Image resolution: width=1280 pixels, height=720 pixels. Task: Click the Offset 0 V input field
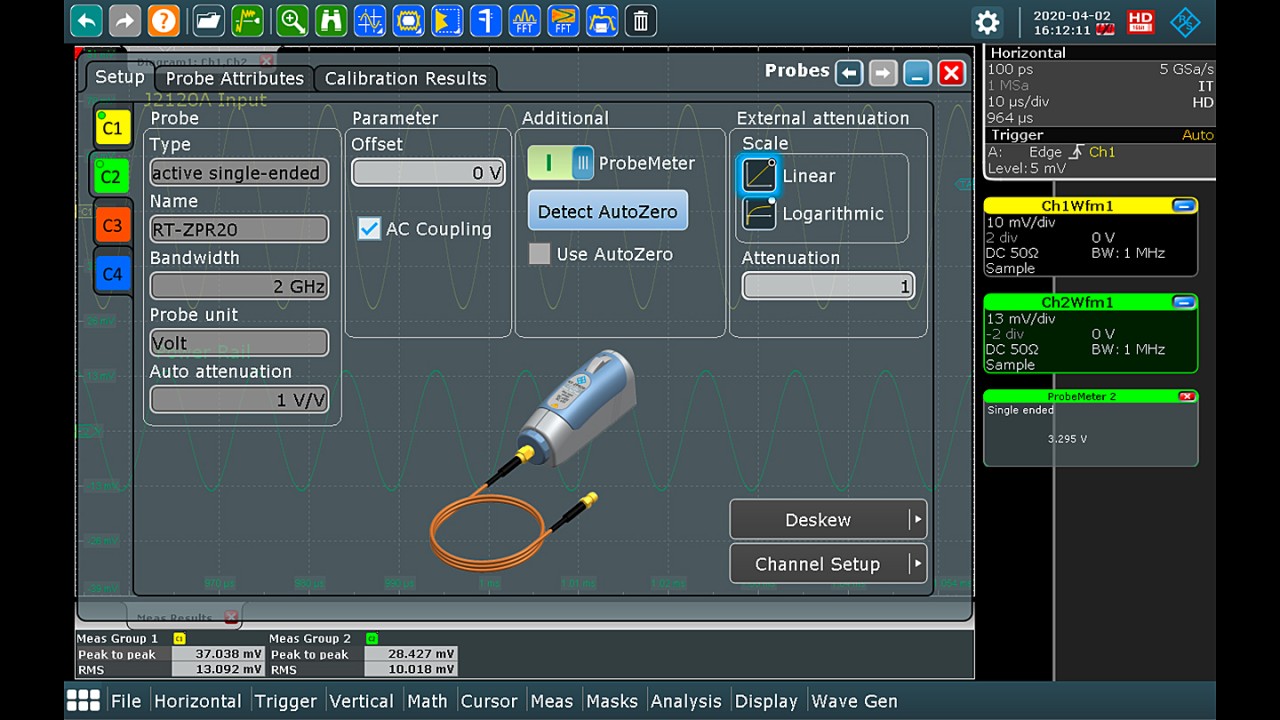[428, 172]
